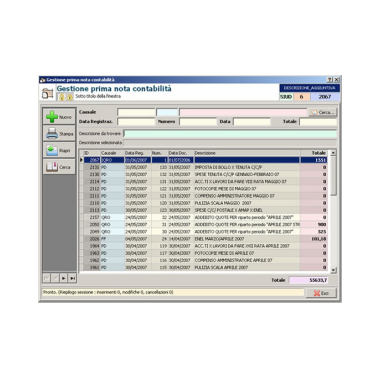Click the current-row arrow indicator of row 2067

point(81,160)
